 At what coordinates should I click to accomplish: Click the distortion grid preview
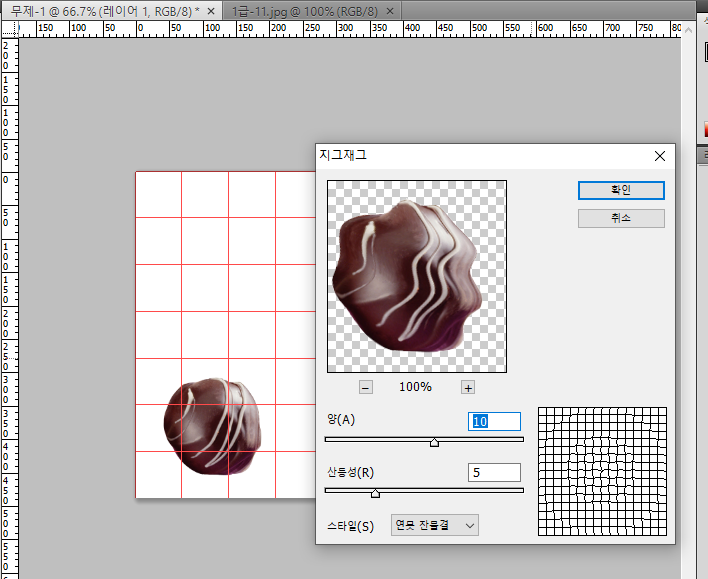(602, 471)
